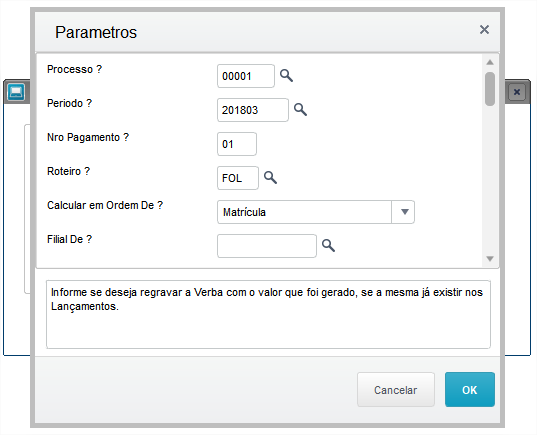Open the Periodo search magnifier
Screen dimensions: 537x435
click(300, 110)
